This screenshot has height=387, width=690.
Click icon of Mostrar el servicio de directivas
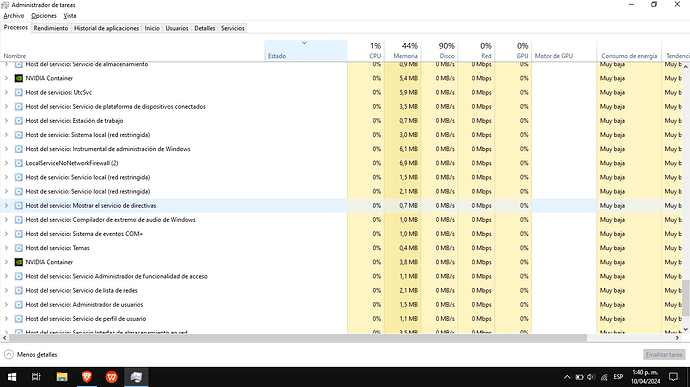click(18, 206)
